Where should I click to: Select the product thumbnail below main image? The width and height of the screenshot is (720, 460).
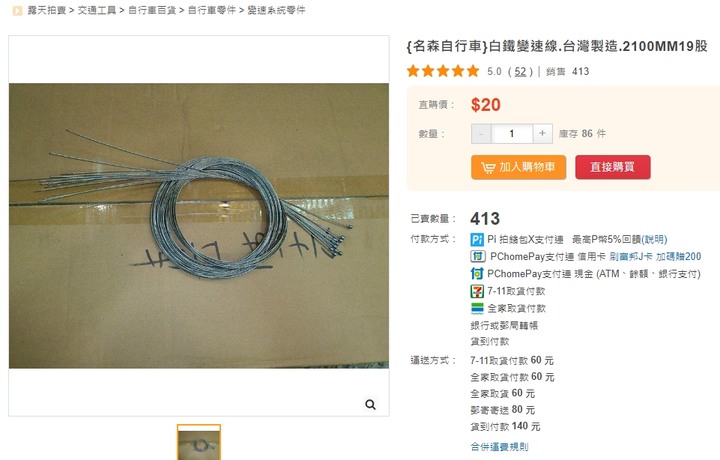(199, 443)
